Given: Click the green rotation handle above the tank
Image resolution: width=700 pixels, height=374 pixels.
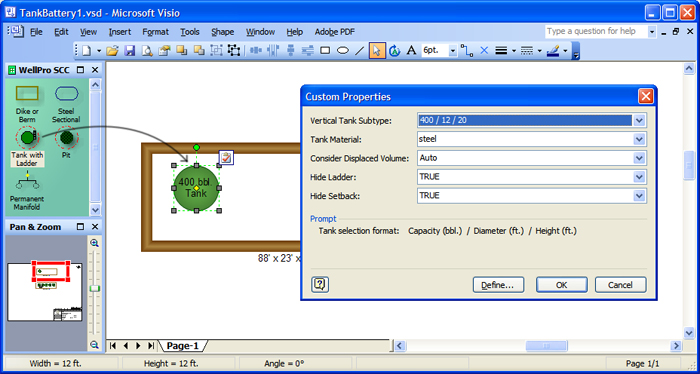Looking at the screenshot, I should point(196,147).
